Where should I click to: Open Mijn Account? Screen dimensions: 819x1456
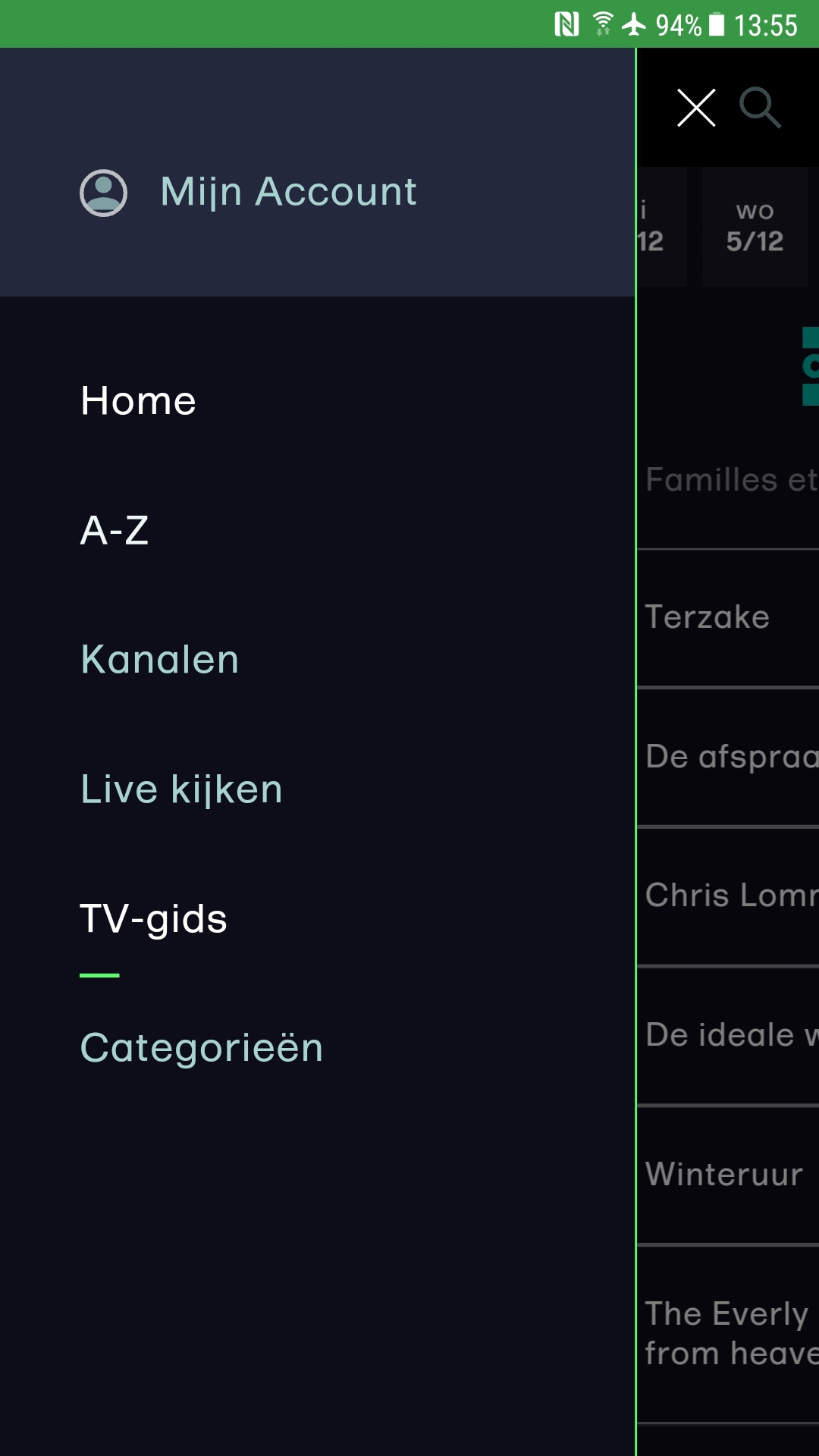(288, 192)
